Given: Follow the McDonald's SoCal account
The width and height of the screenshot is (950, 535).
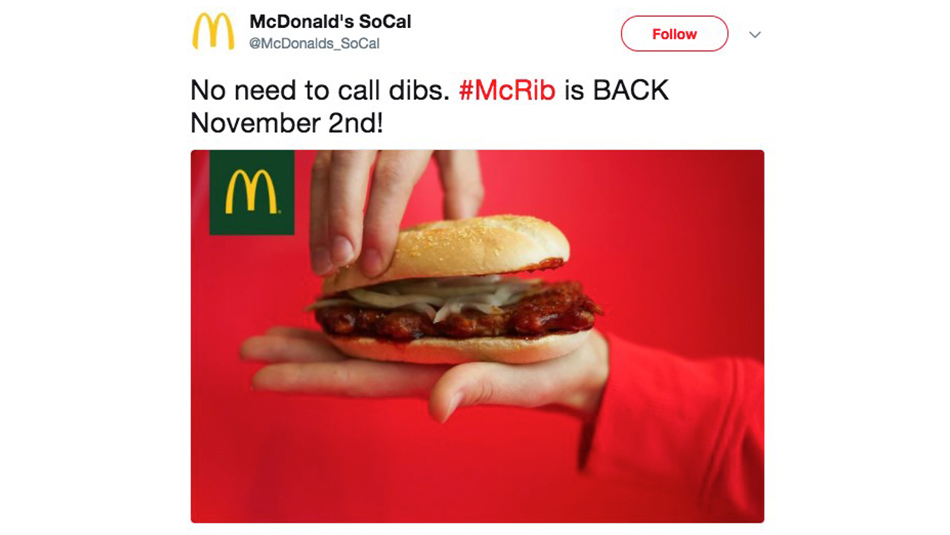Looking at the screenshot, I should [x=674, y=34].
